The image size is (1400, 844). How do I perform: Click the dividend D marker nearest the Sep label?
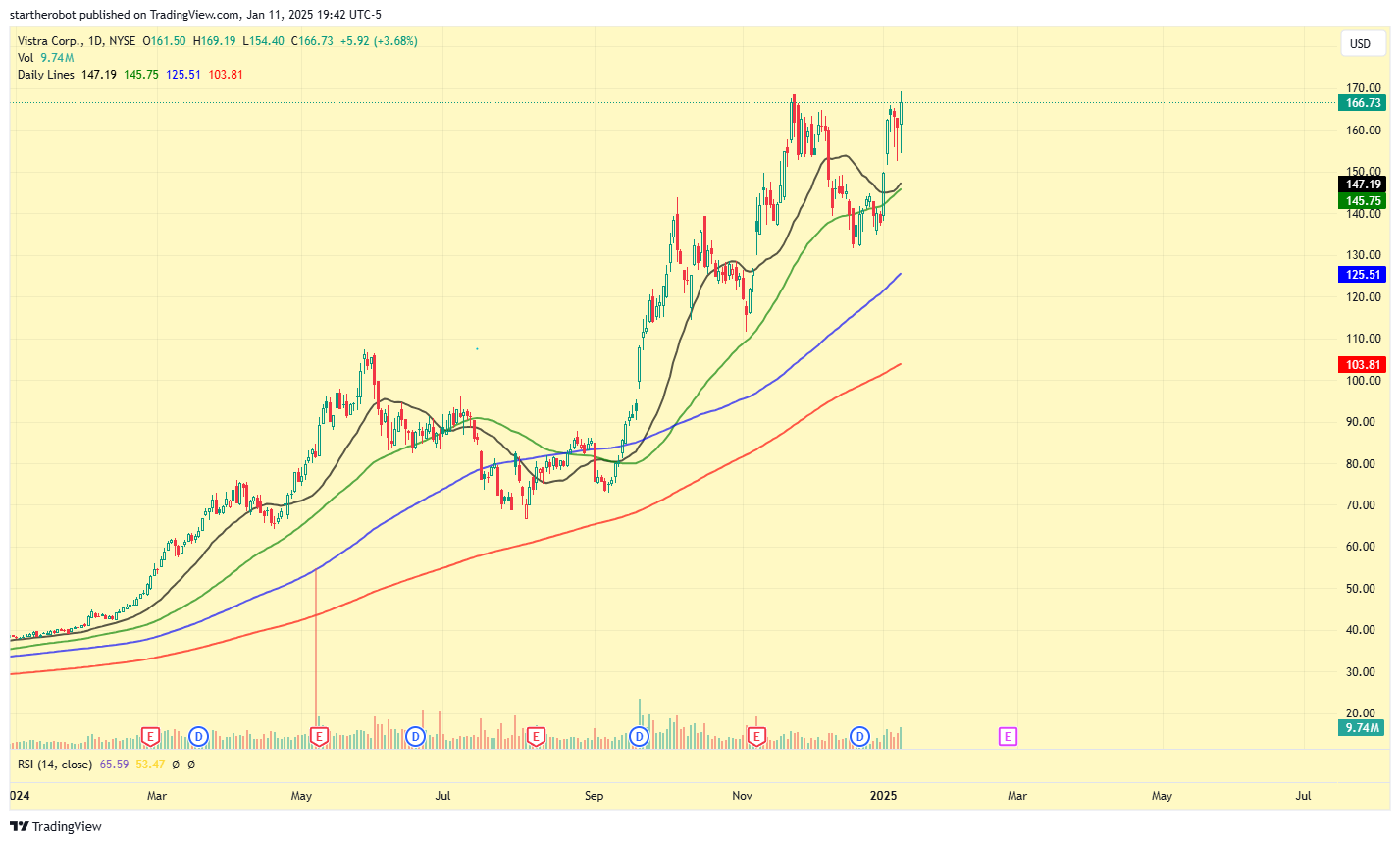pyautogui.click(x=640, y=736)
